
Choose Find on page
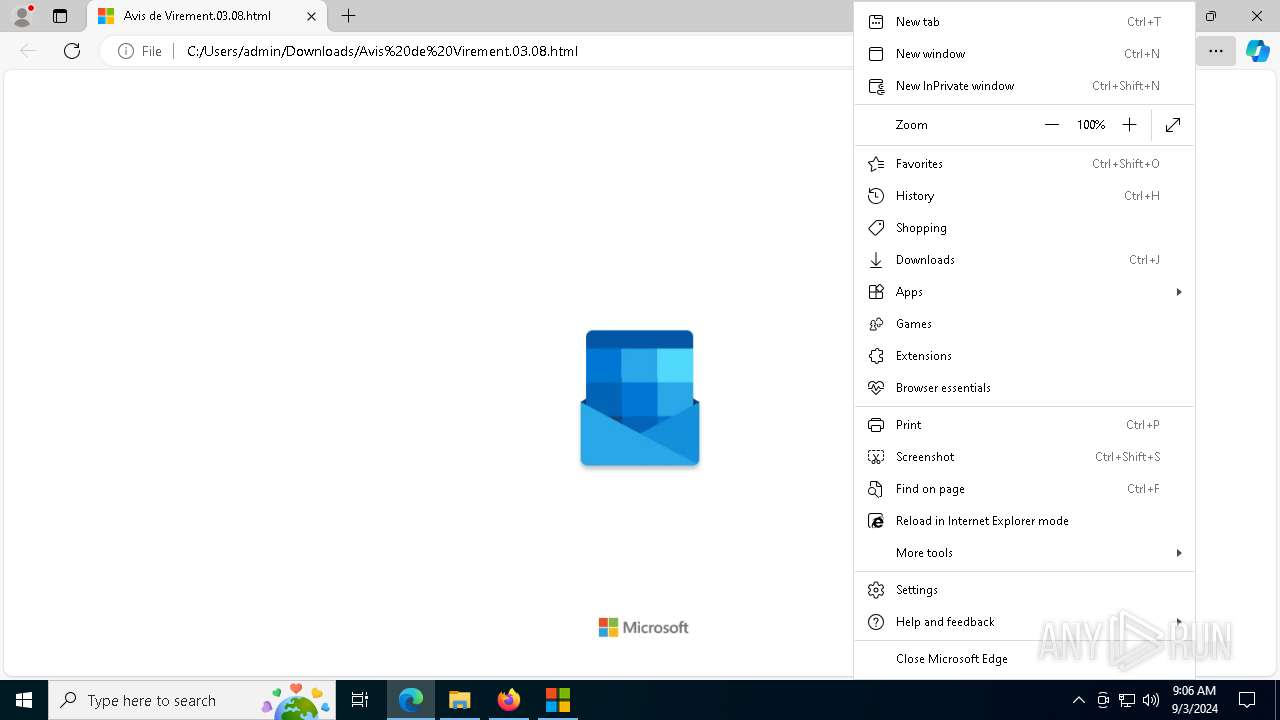click(1024, 489)
